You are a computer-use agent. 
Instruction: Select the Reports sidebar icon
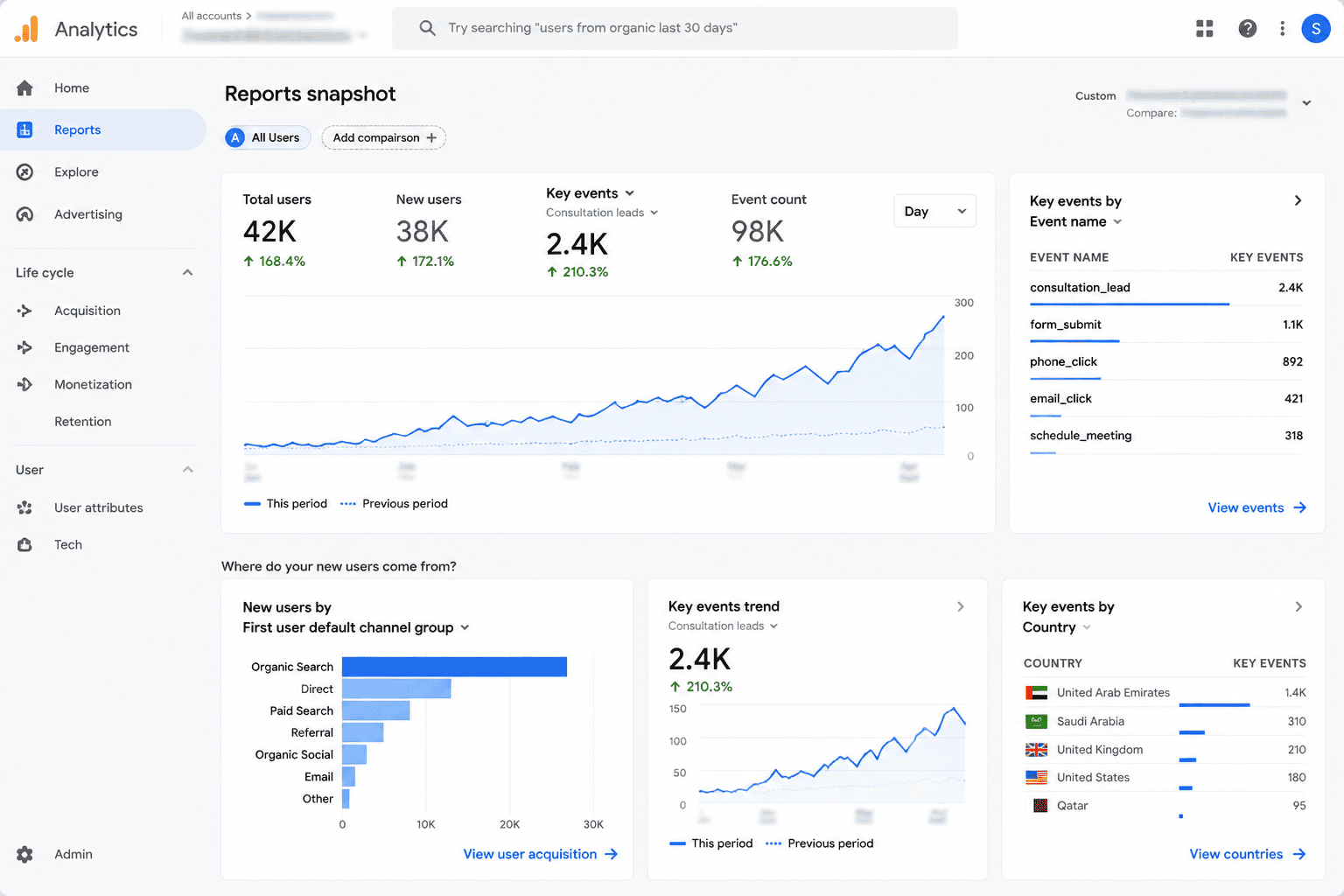pyautogui.click(x=24, y=129)
